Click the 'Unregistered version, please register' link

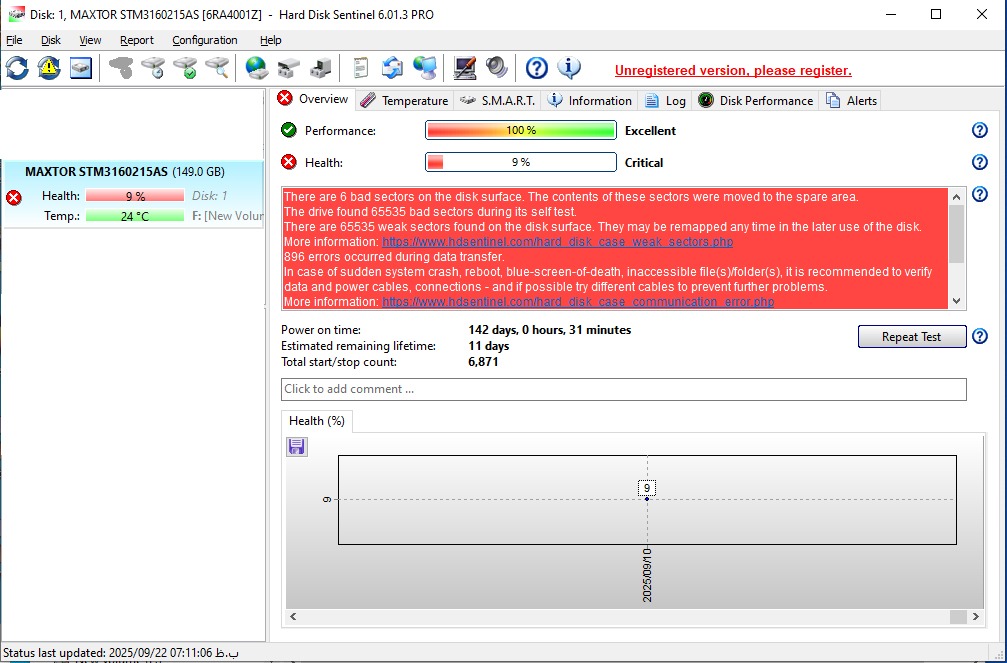click(x=733, y=71)
